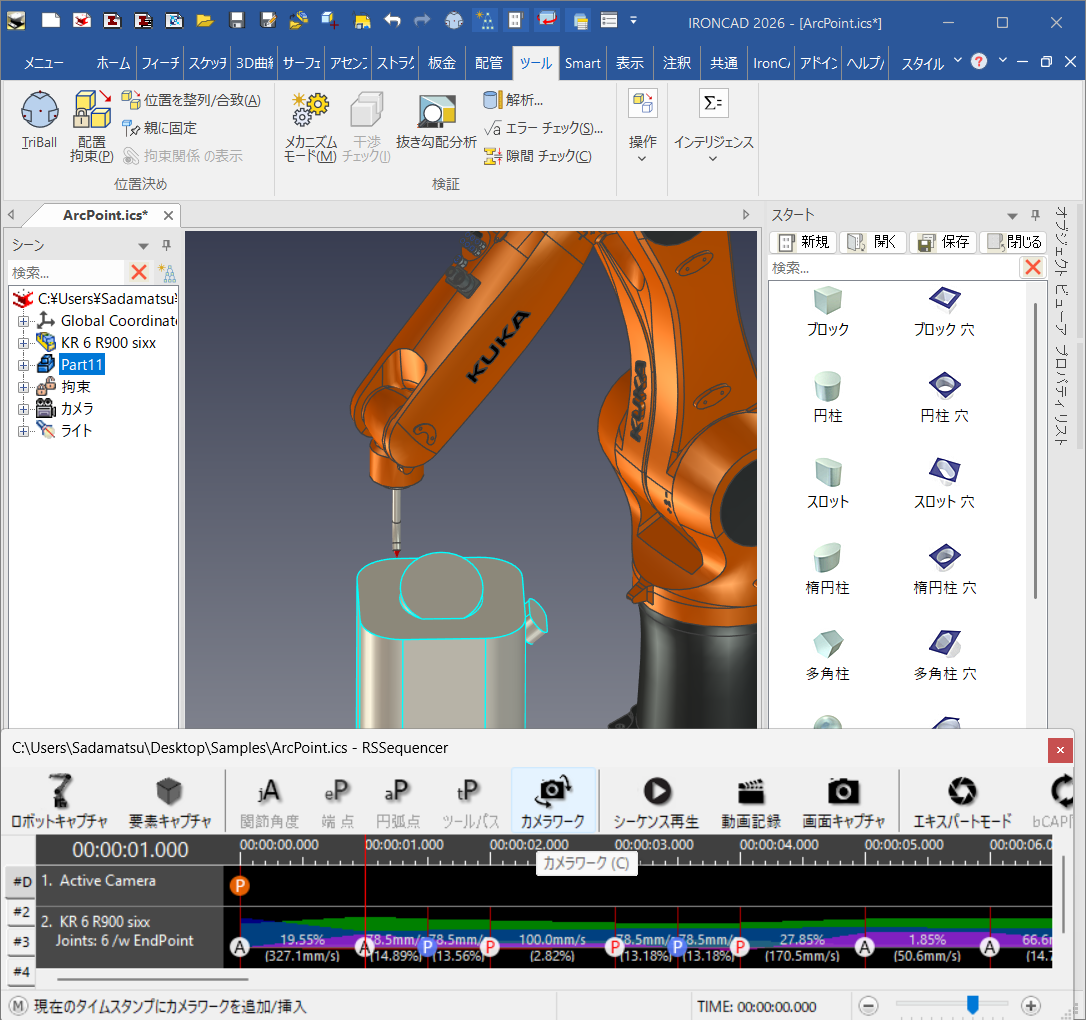Select スロット shape in catalog
The height and width of the screenshot is (1020, 1086).
[x=828, y=483]
